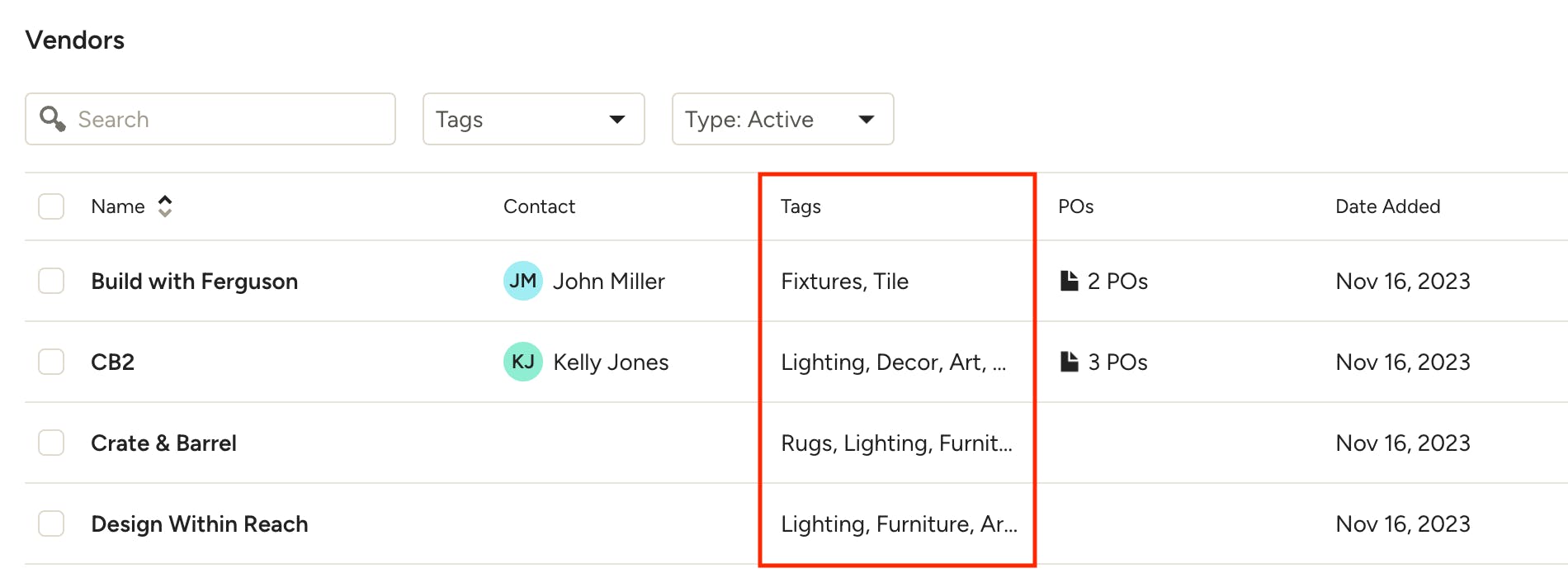Screen dimensions: 1568x578
Task: Click Design Within Reach's Nov 16, 2023 date
Action: click(1403, 524)
